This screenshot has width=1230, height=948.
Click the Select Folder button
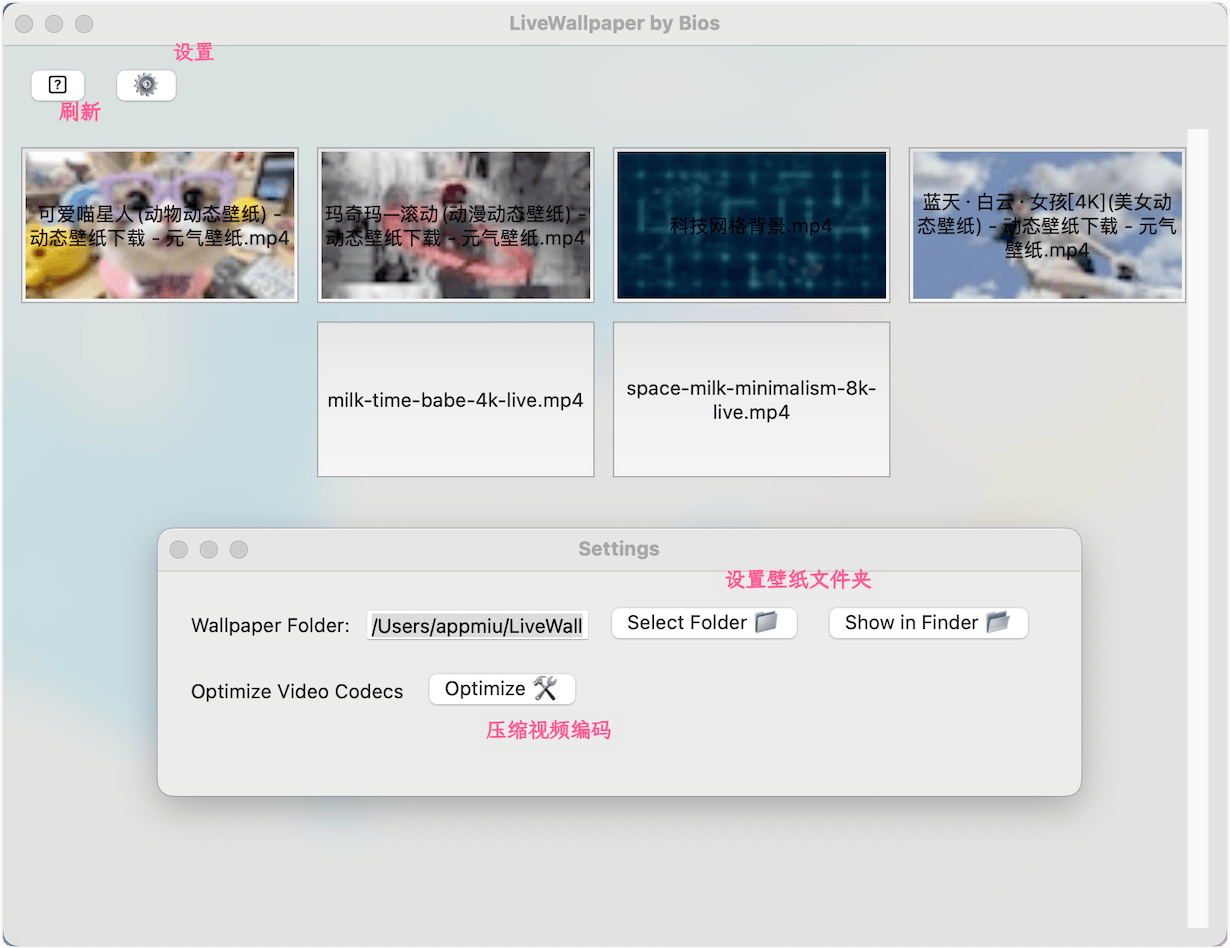click(x=704, y=623)
